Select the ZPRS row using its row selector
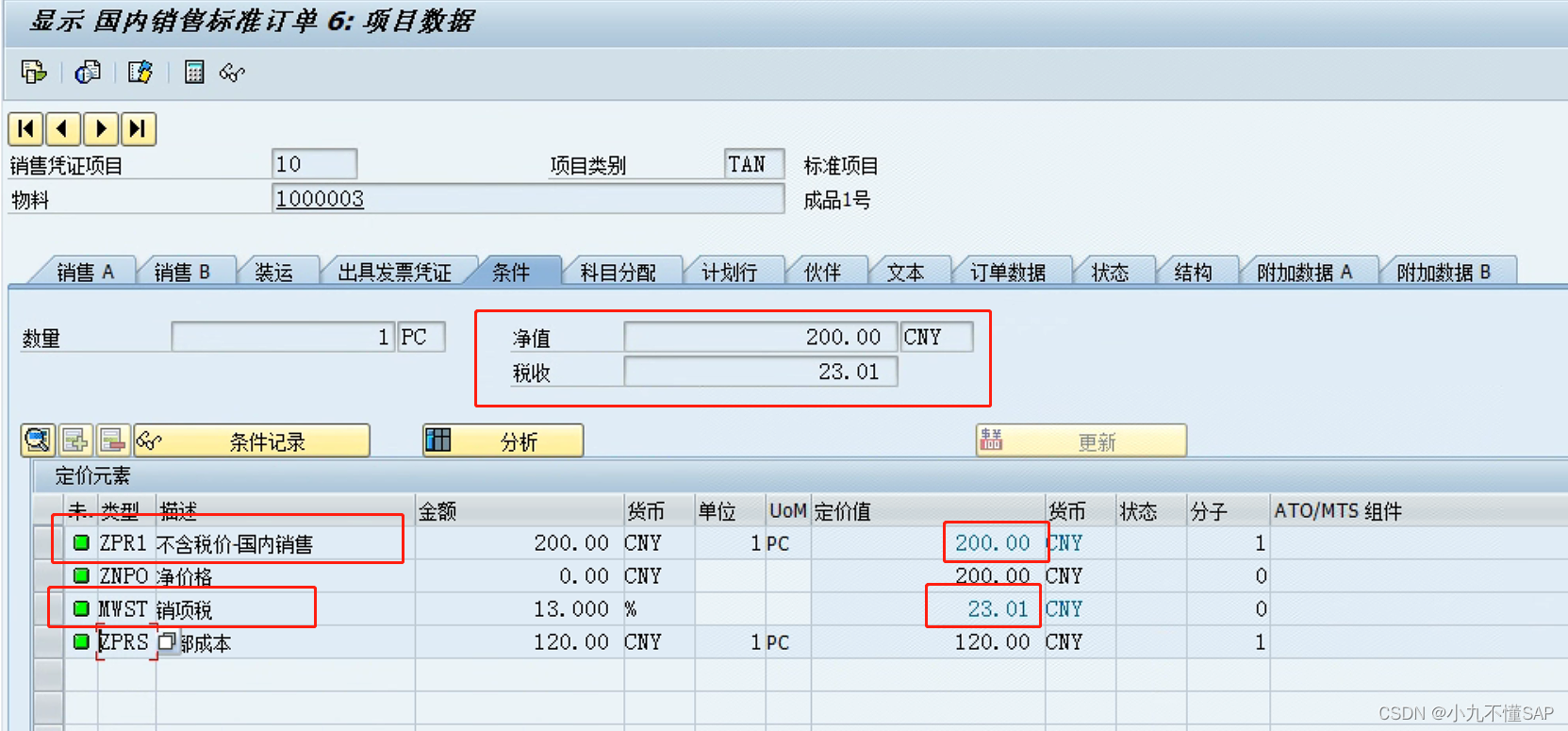Screen dimensions: 1568x731 coord(48,641)
